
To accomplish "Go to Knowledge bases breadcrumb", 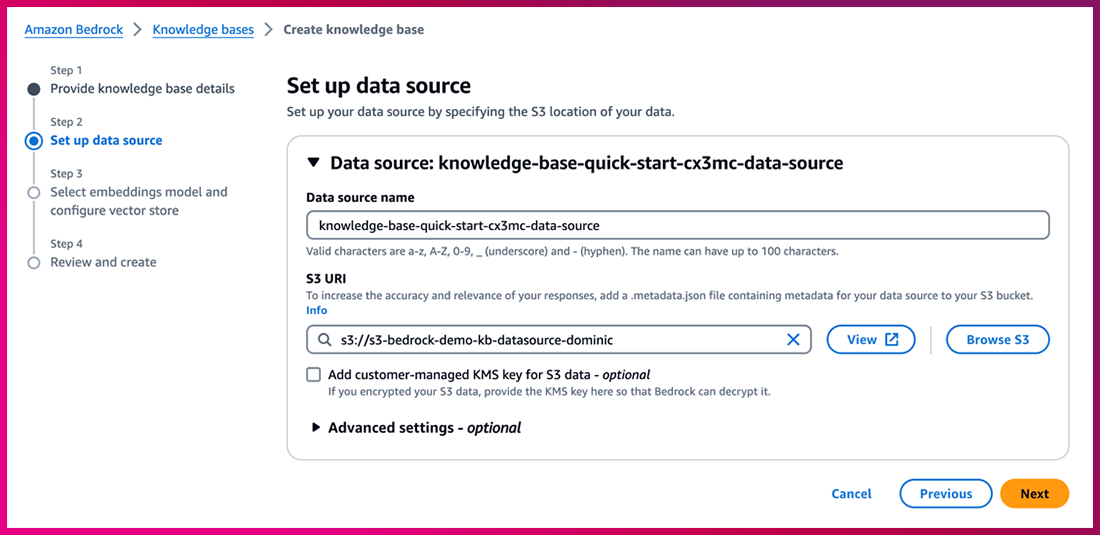I will tap(203, 30).
